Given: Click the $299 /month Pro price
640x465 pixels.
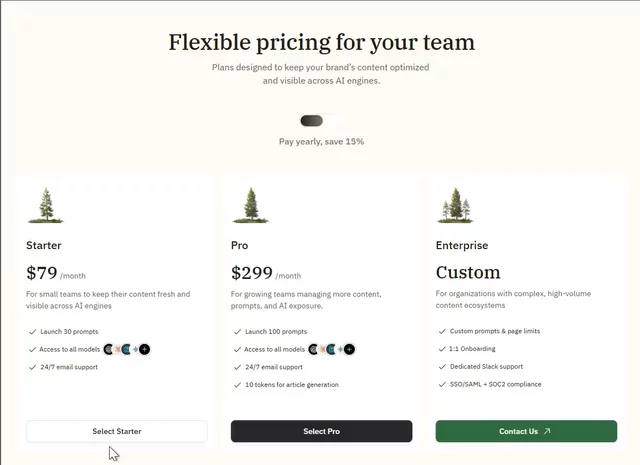Looking at the screenshot, I should (266, 273).
